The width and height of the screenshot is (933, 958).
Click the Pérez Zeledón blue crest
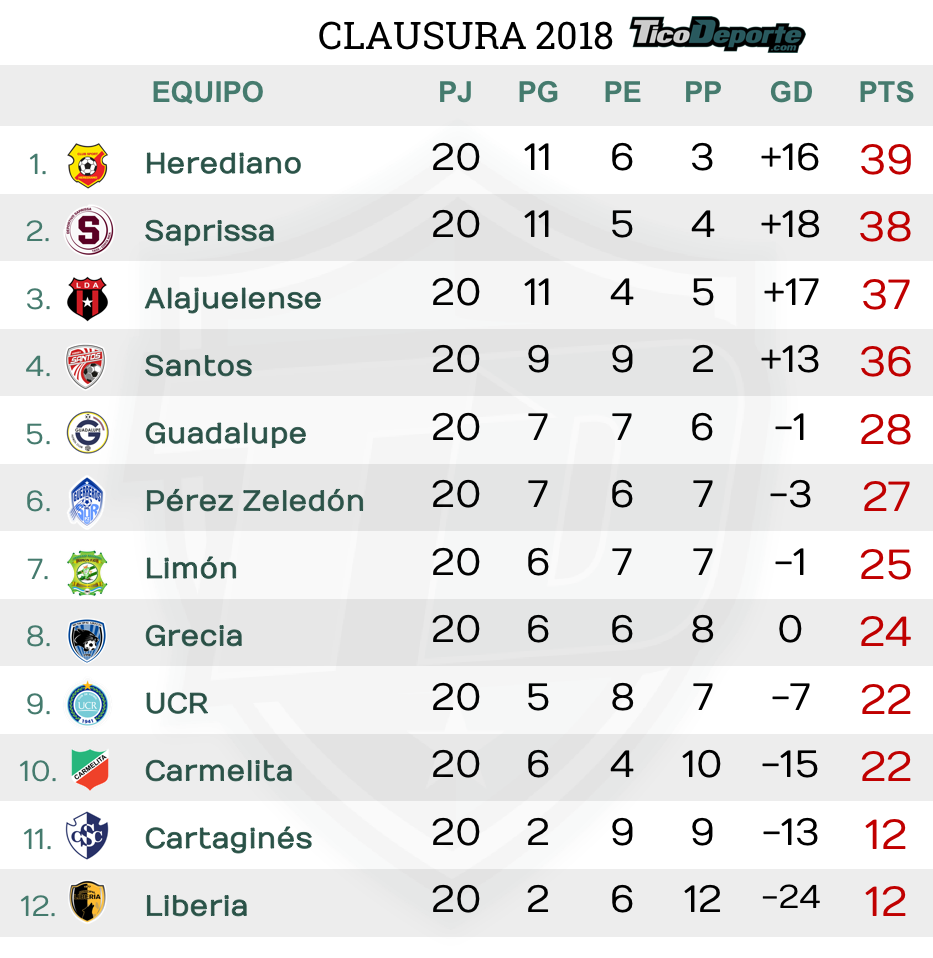tap(87, 502)
